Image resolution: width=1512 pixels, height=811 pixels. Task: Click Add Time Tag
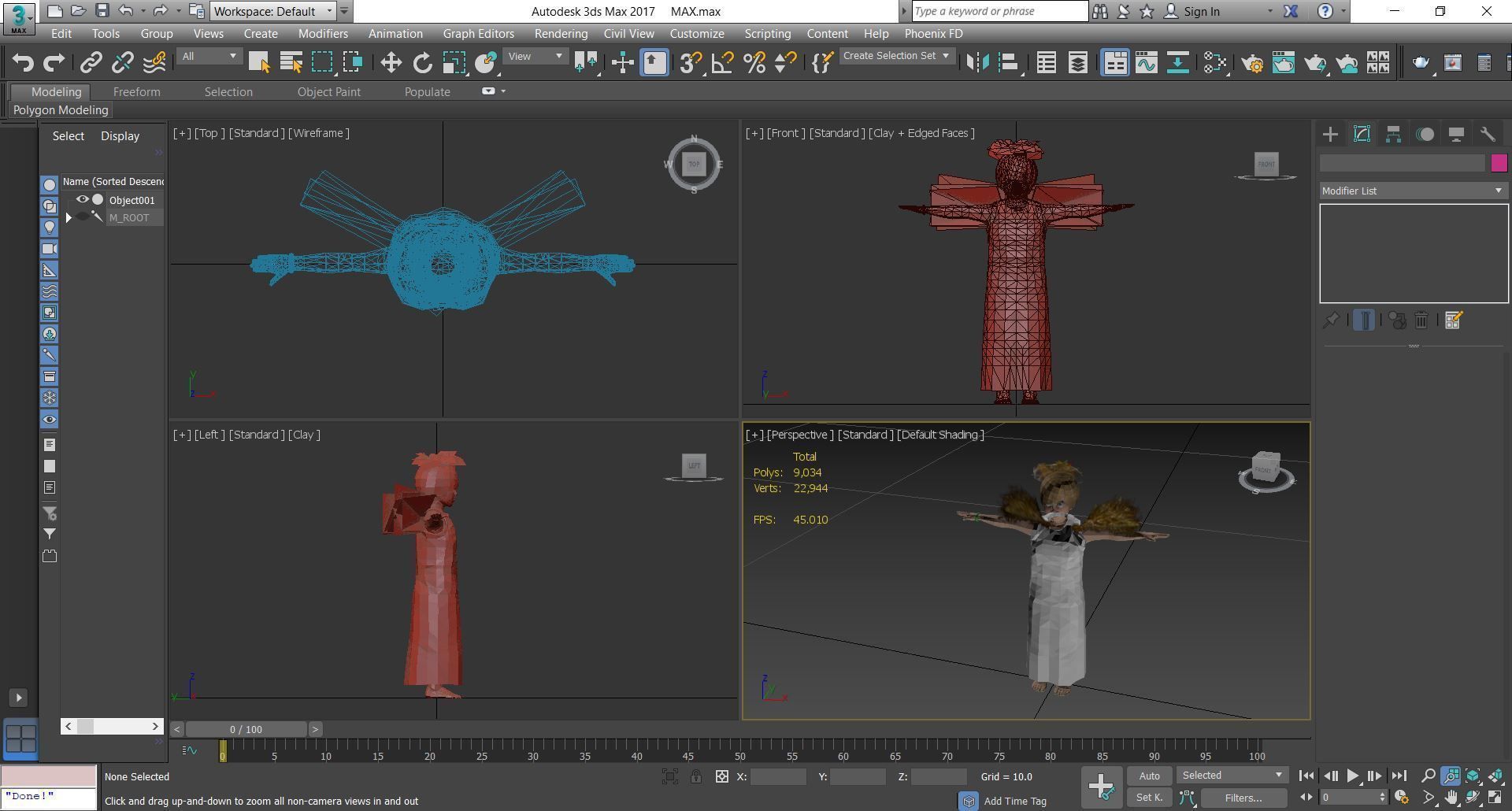coord(1015,801)
